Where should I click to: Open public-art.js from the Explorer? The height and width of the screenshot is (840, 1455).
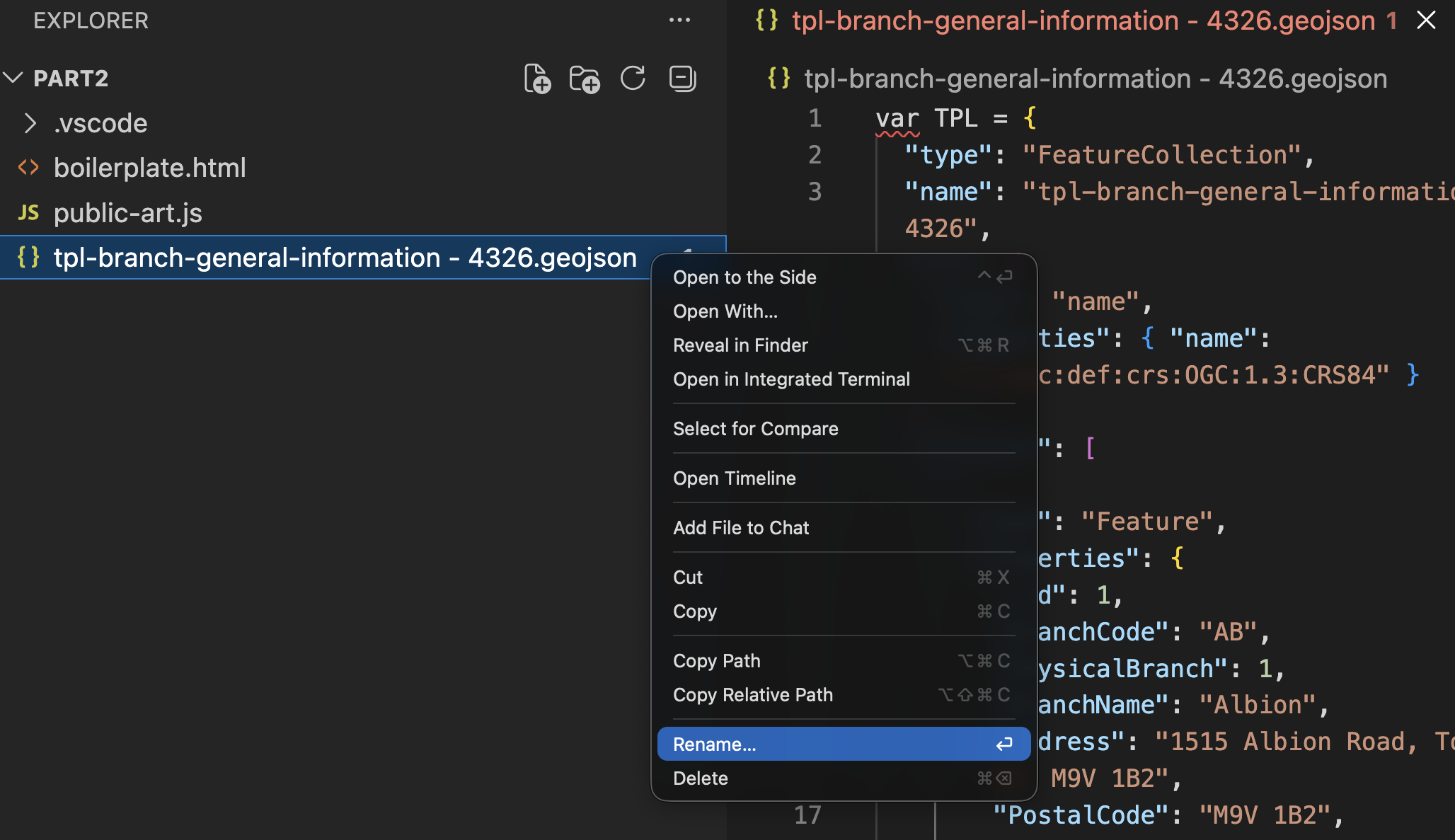pyautogui.click(x=128, y=213)
